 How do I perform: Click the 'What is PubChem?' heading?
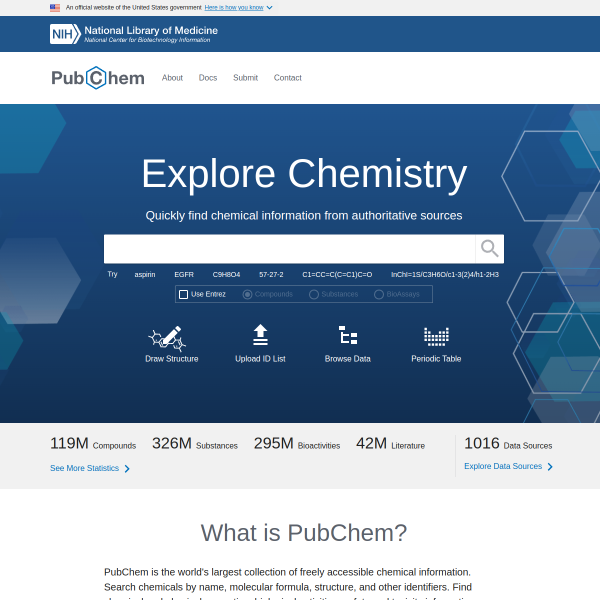coord(304,533)
